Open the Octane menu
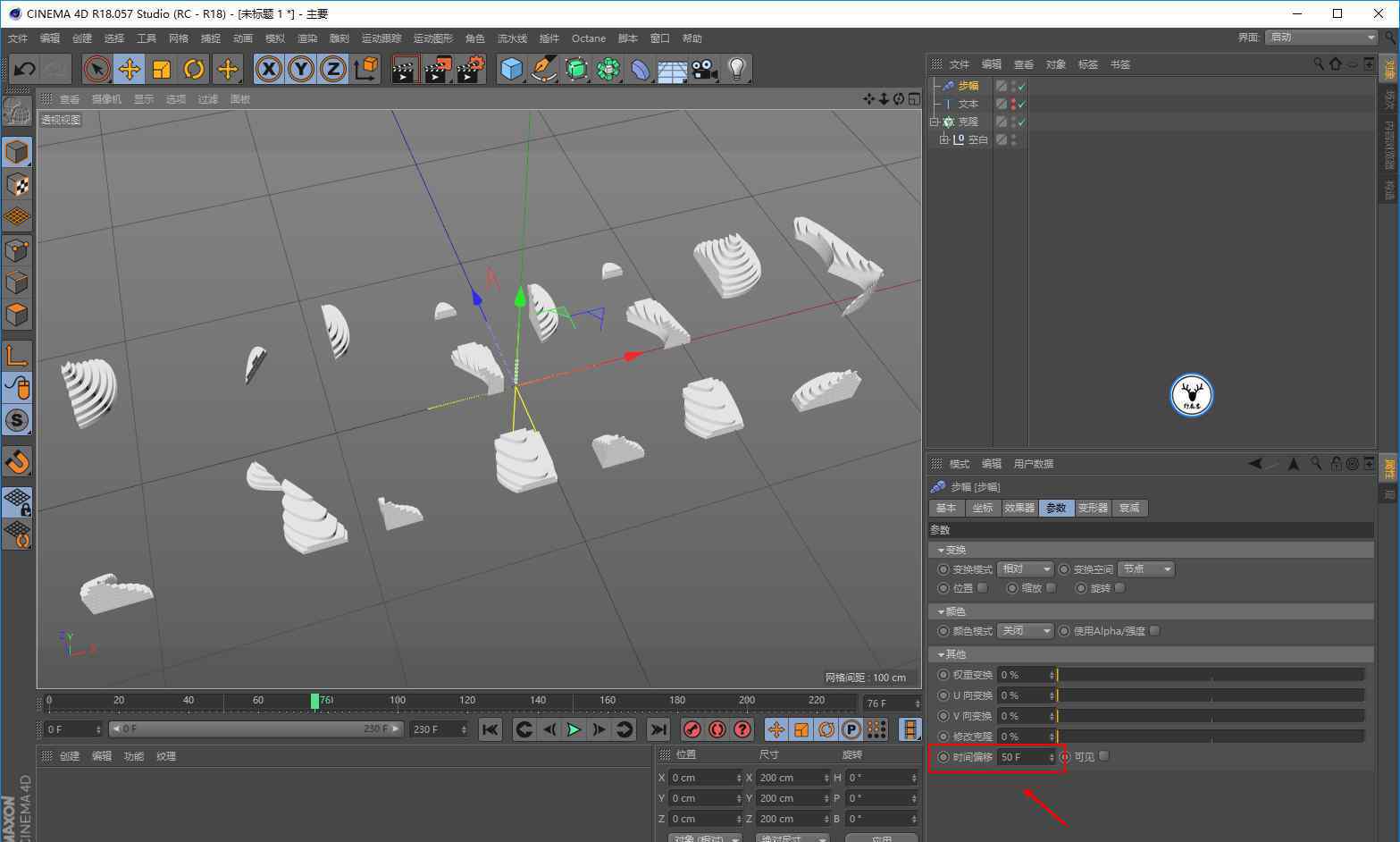This screenshot has height=842, width=1400. (x=589, y=38)
